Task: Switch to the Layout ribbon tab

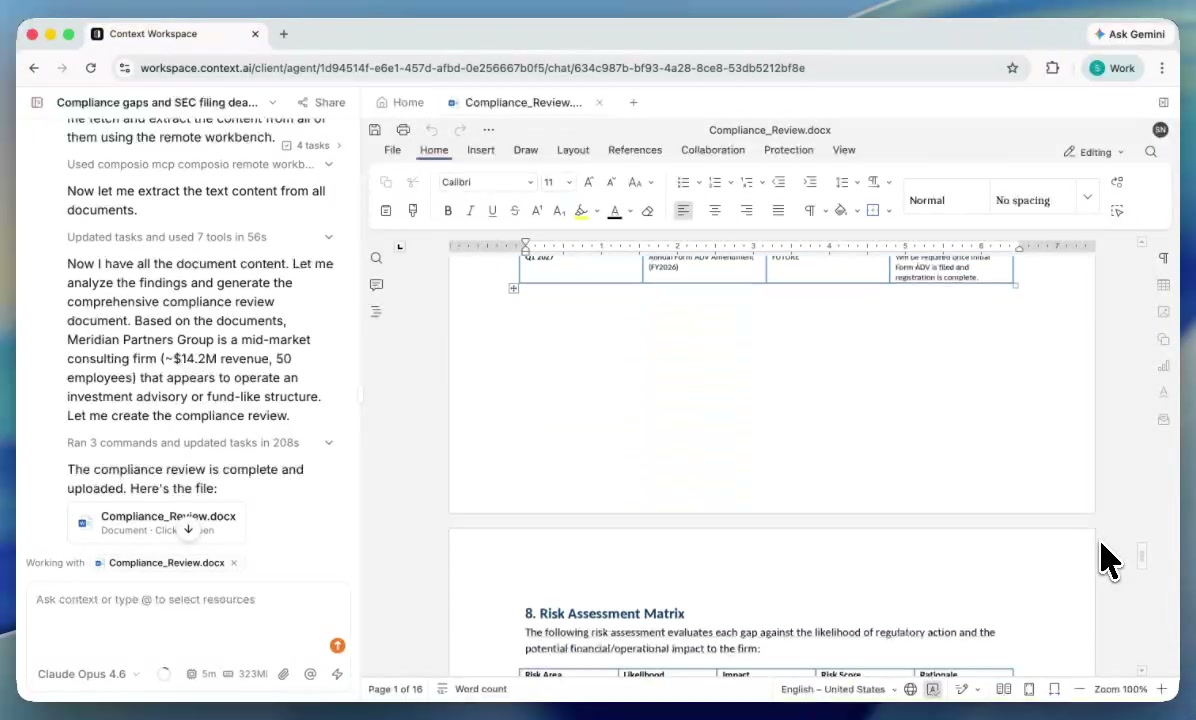Action: tap(573, 150)
